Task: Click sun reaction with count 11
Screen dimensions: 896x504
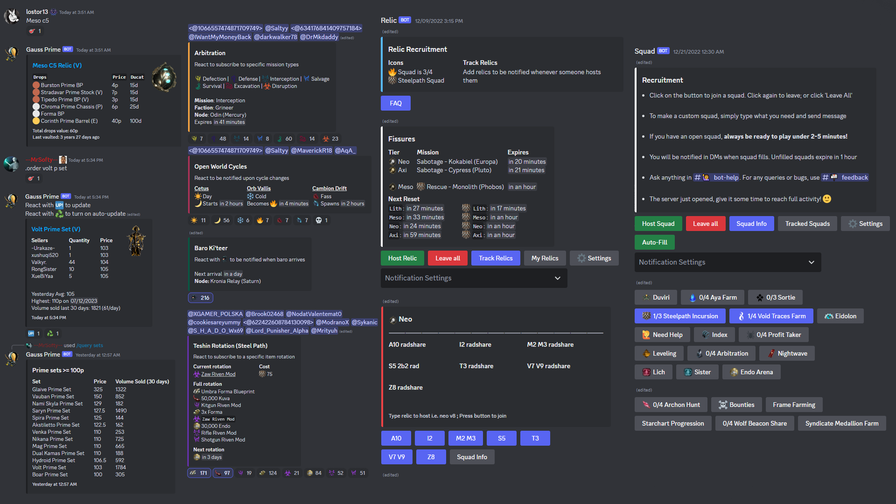Action: click(x=198, y=220)
